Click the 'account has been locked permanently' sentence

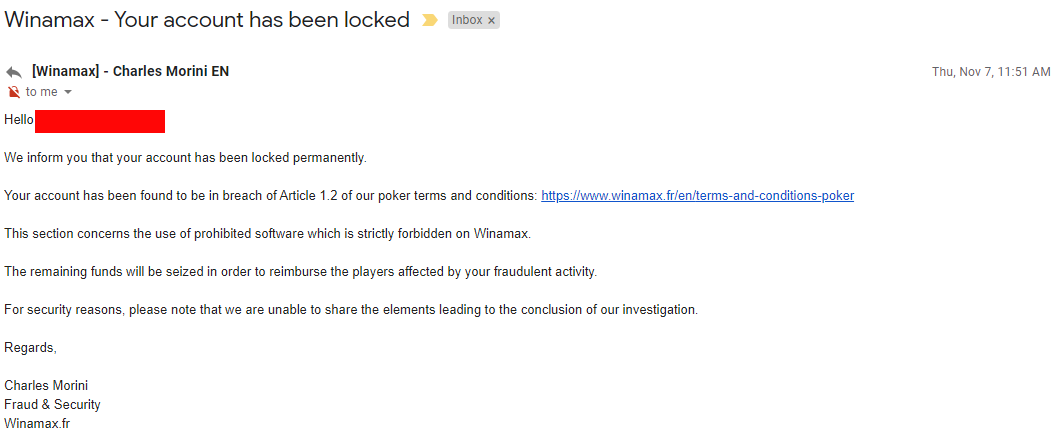[x=185, y=158]
